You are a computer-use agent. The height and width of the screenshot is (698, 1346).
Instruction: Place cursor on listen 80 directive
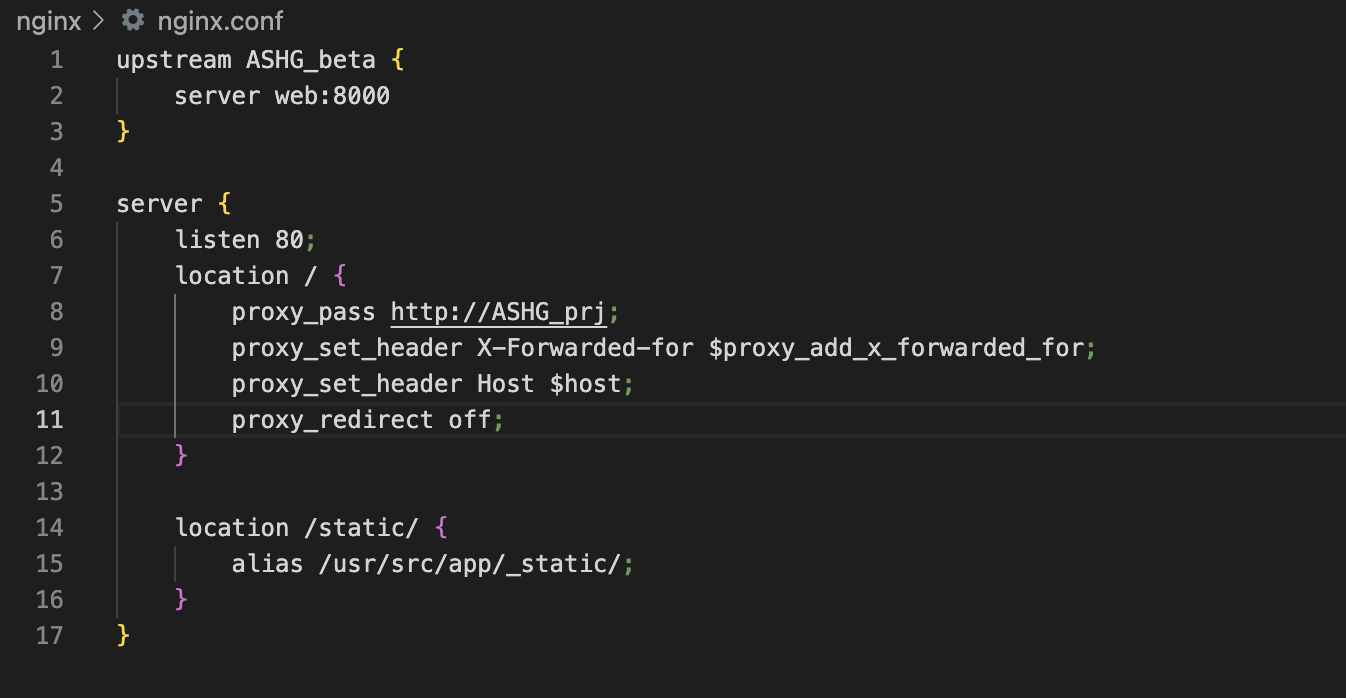point(240,240)
